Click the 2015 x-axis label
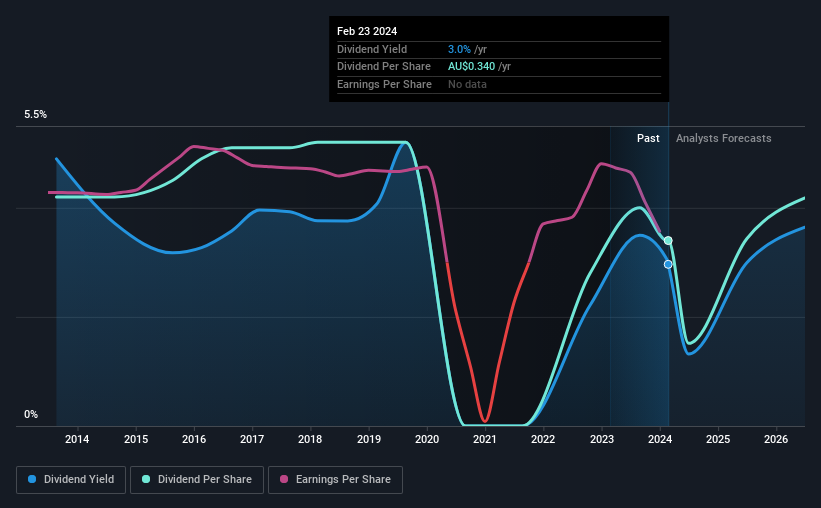 [x=136, y=439]
